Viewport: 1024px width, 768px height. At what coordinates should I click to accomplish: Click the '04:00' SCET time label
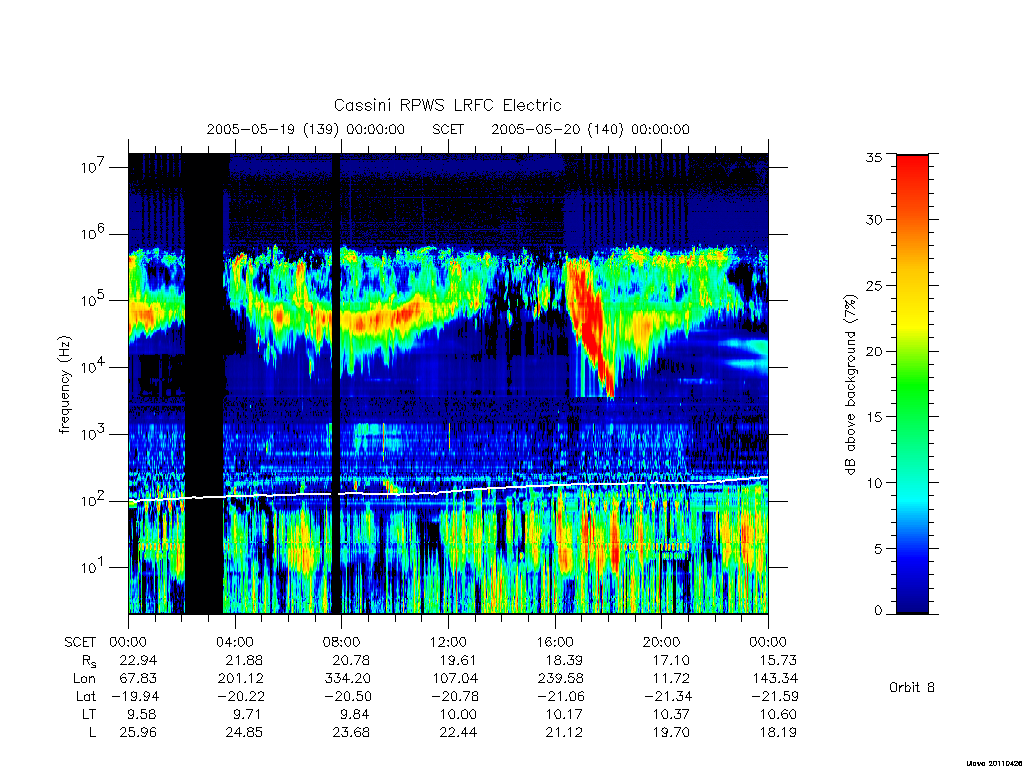click(234, 642)
